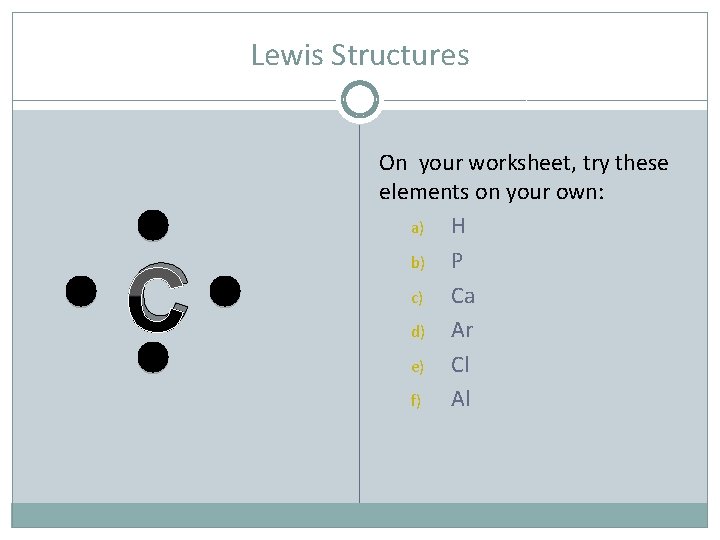This screenshot has height=540, width=720.
Task: Select the element Ar in the list
Action: coord(461,330)
